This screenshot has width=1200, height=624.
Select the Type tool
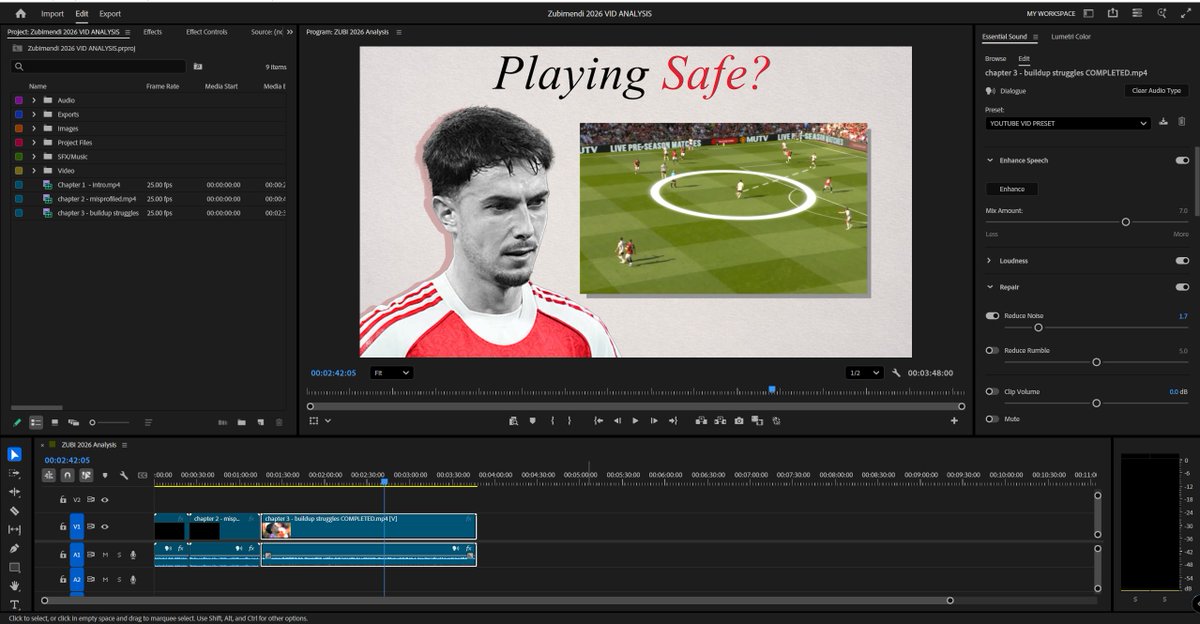point(14,604)
